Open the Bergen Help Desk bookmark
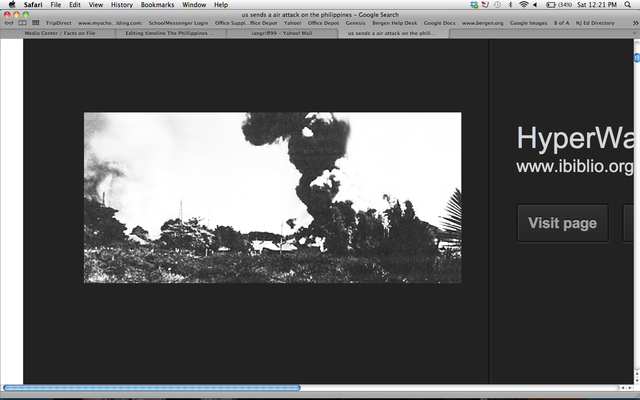The width and height of the screenshot is (640, 400). tap(395, 23)
